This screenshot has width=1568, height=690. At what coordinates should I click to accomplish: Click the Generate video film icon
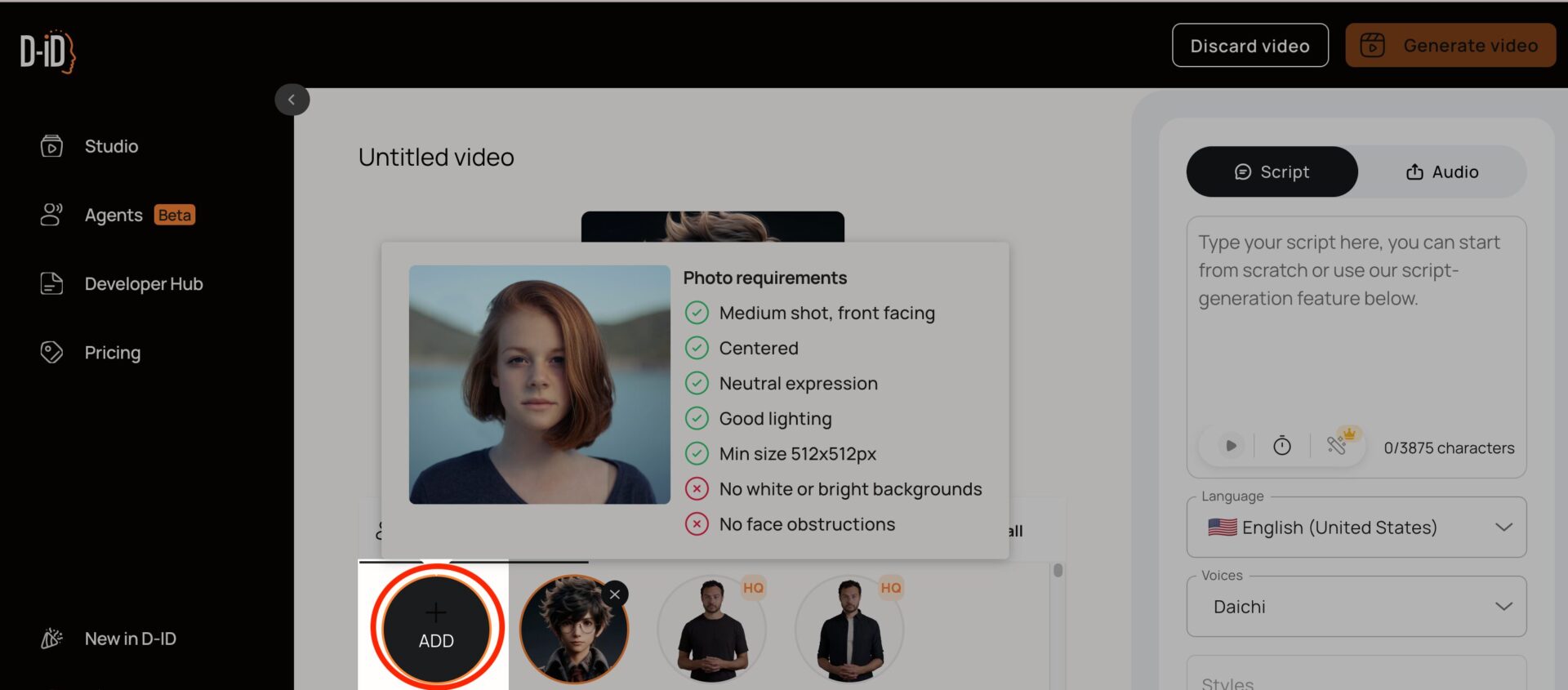(1372, 46)
